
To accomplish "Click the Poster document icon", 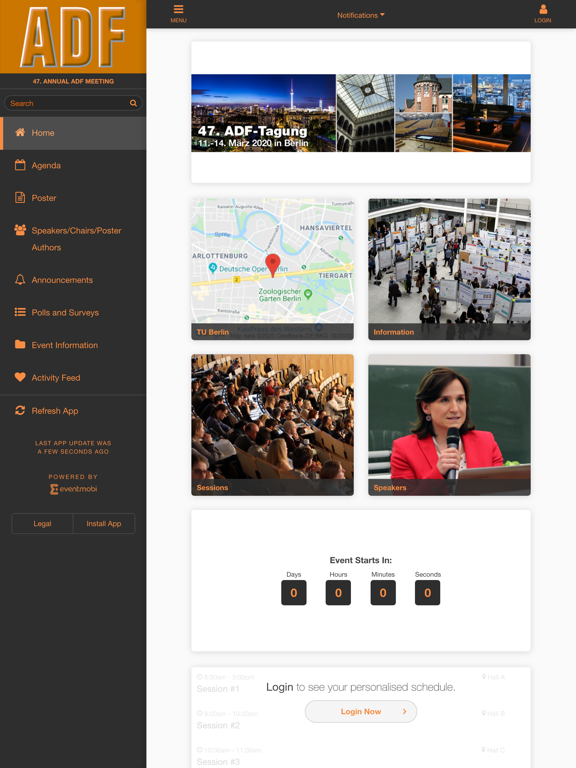I will coord(20,197).
